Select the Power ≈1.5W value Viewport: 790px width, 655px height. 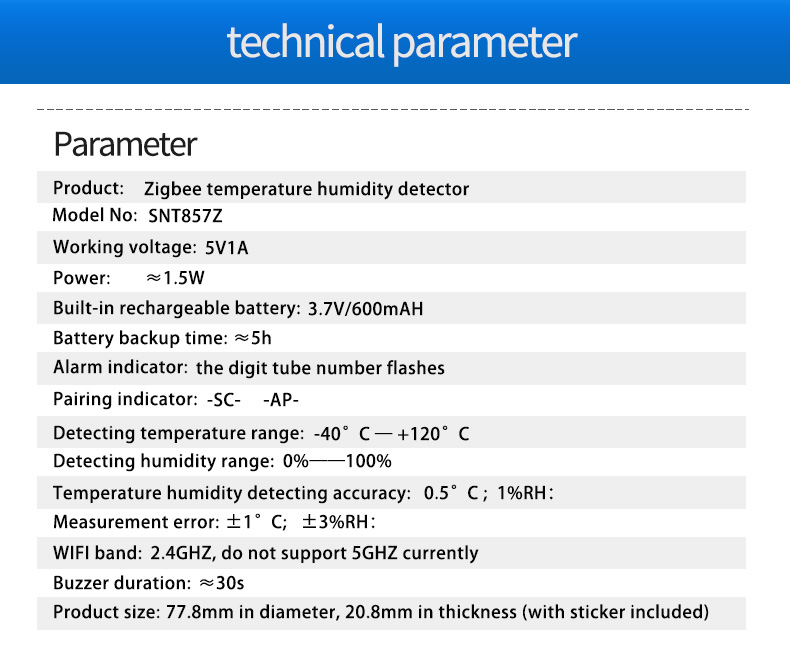coord(175,278)
